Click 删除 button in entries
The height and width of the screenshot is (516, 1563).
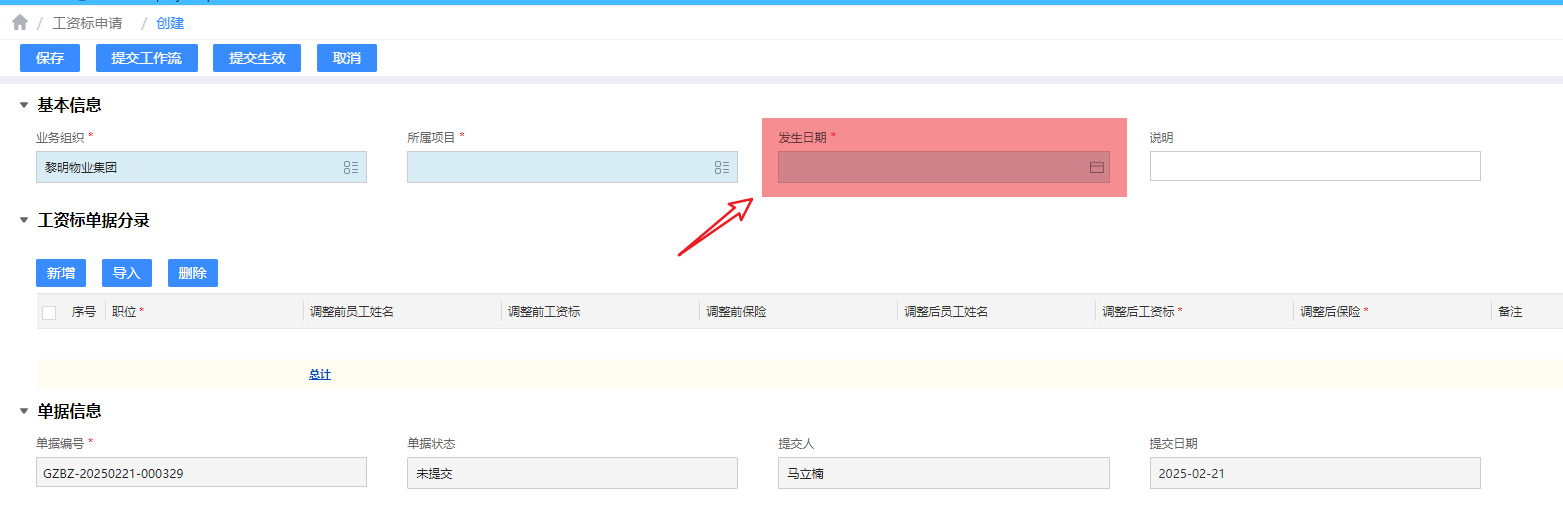(x=193, y=273)
